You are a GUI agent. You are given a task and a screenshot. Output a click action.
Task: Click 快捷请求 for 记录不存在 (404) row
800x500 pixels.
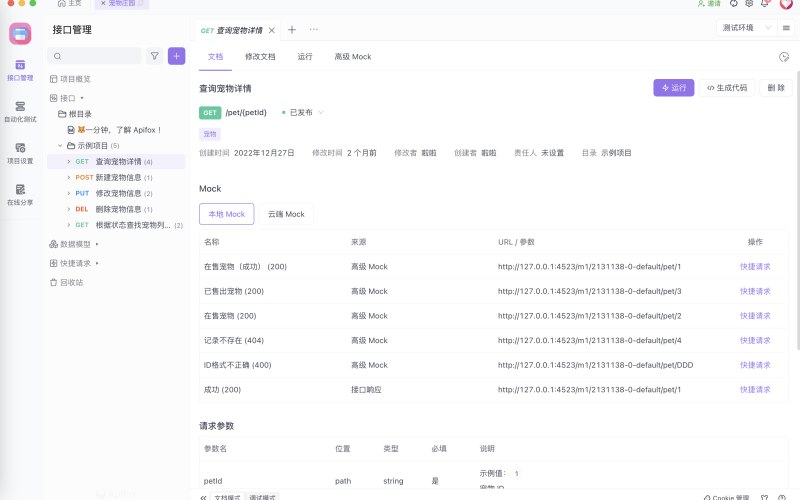tap(755, 340)
